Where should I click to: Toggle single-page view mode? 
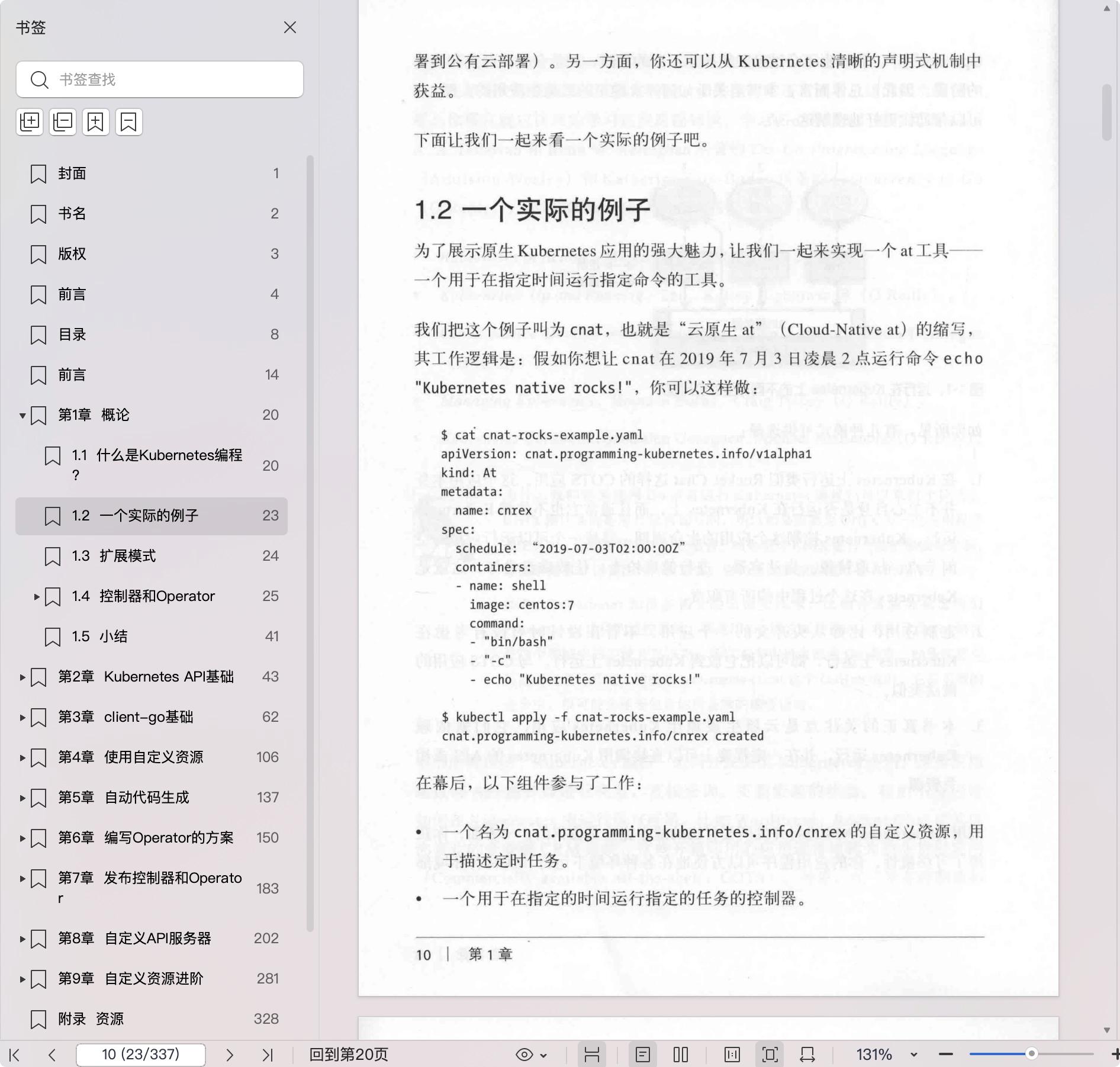pos(643,1055)
